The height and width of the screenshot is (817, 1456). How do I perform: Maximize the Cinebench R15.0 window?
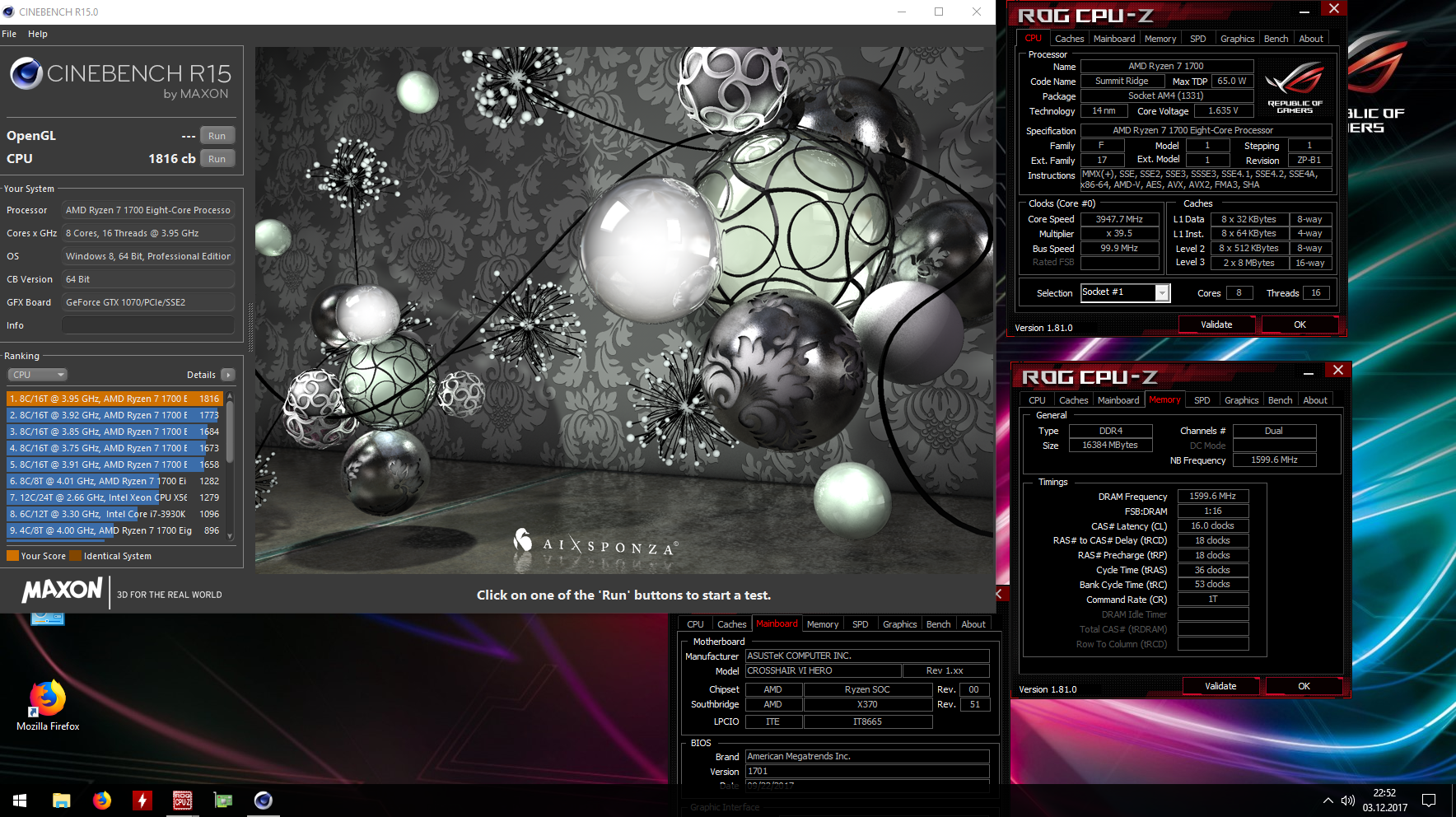939,12
